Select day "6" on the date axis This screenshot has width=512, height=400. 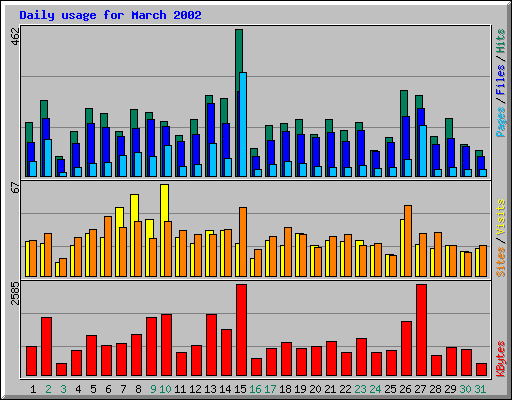108,389
